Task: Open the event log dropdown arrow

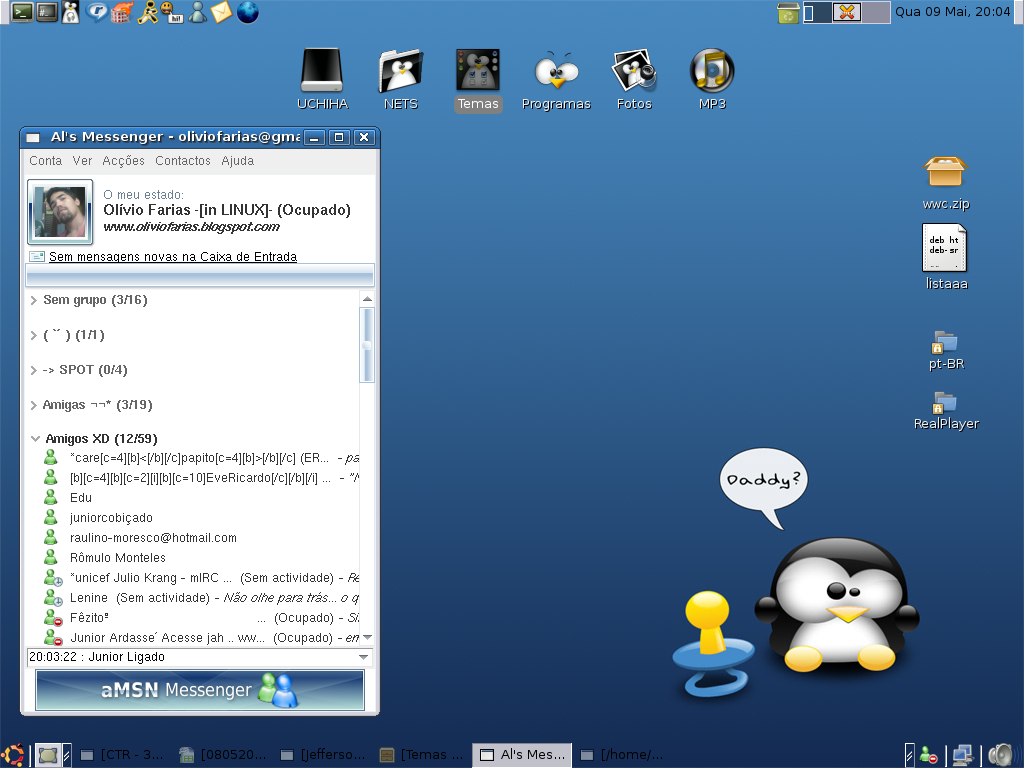Action: coord(364,657)
